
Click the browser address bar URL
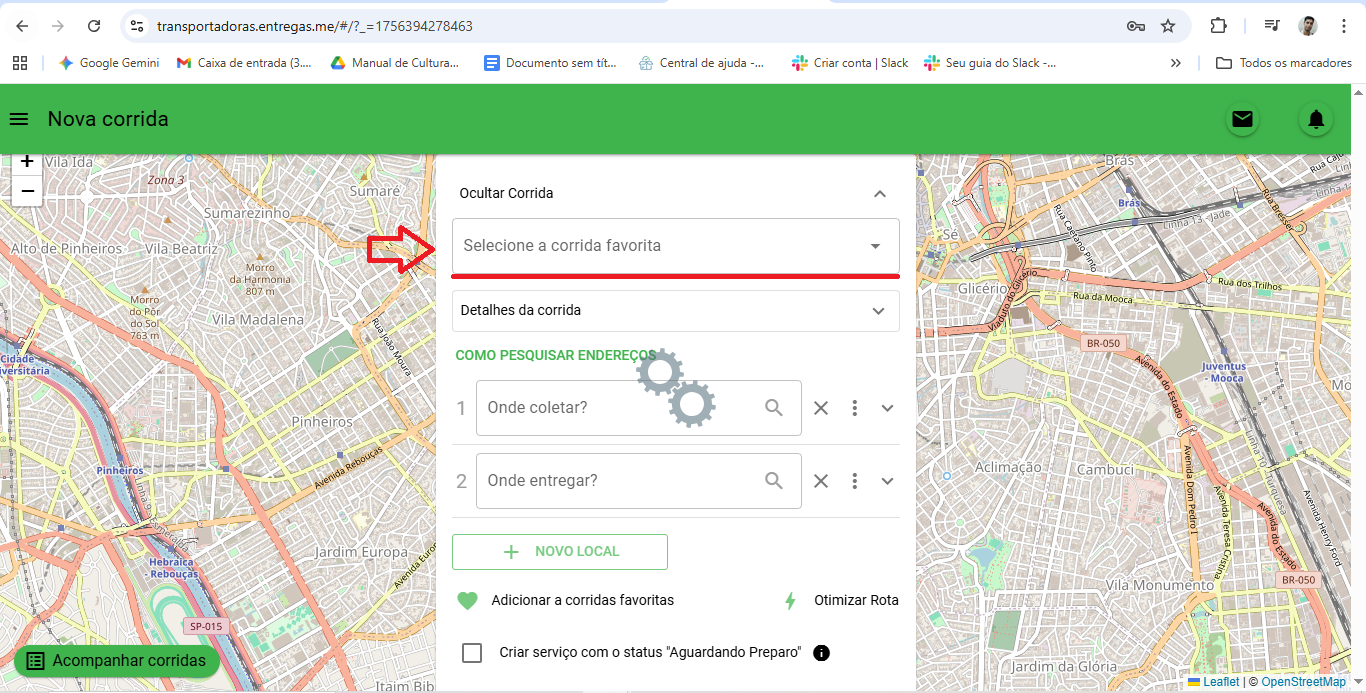click(x=315, y=26)
